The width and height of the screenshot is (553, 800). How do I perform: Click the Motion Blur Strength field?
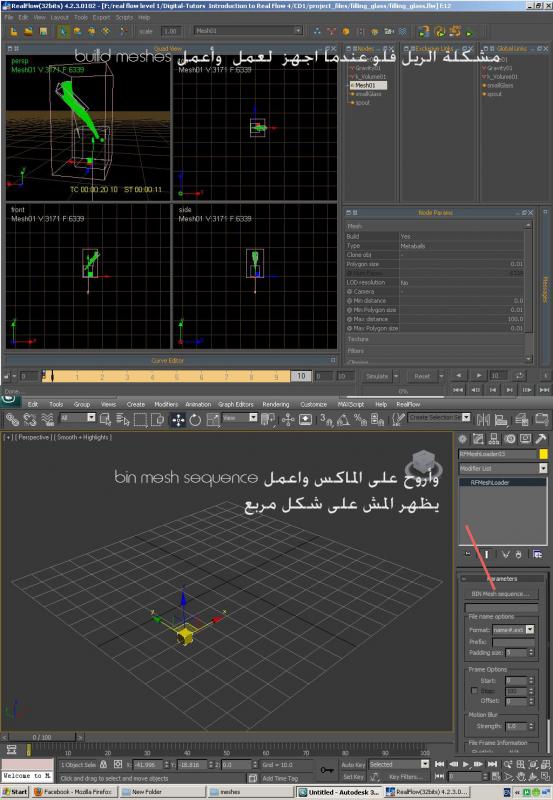tap(516, 726)
